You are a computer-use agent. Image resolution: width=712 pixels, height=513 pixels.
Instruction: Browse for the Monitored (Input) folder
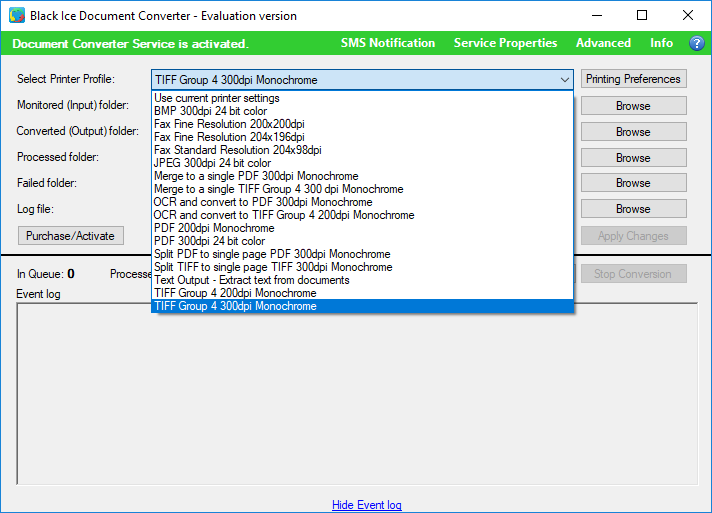pyautogui.click(x=633, y=106)
